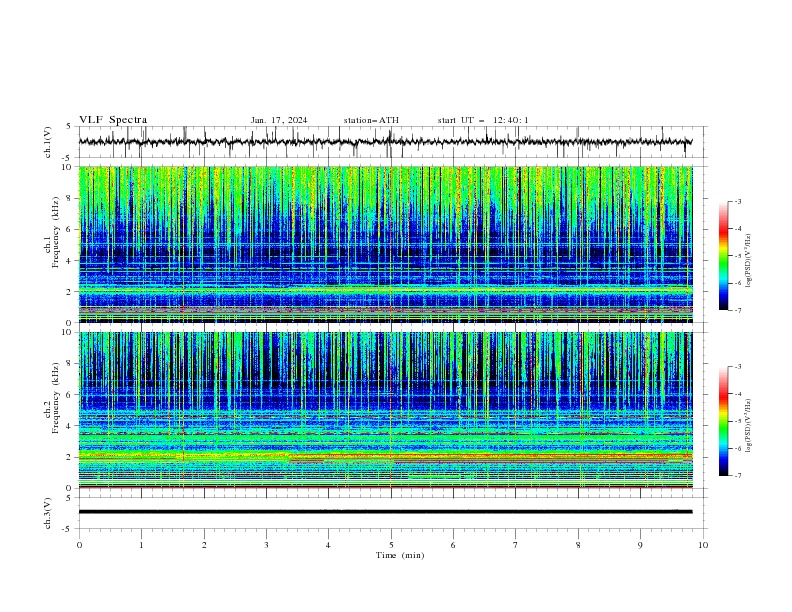Click the ch.2 spectrogram panel
This screenshot has width=792, height=612.
point(385,410)
